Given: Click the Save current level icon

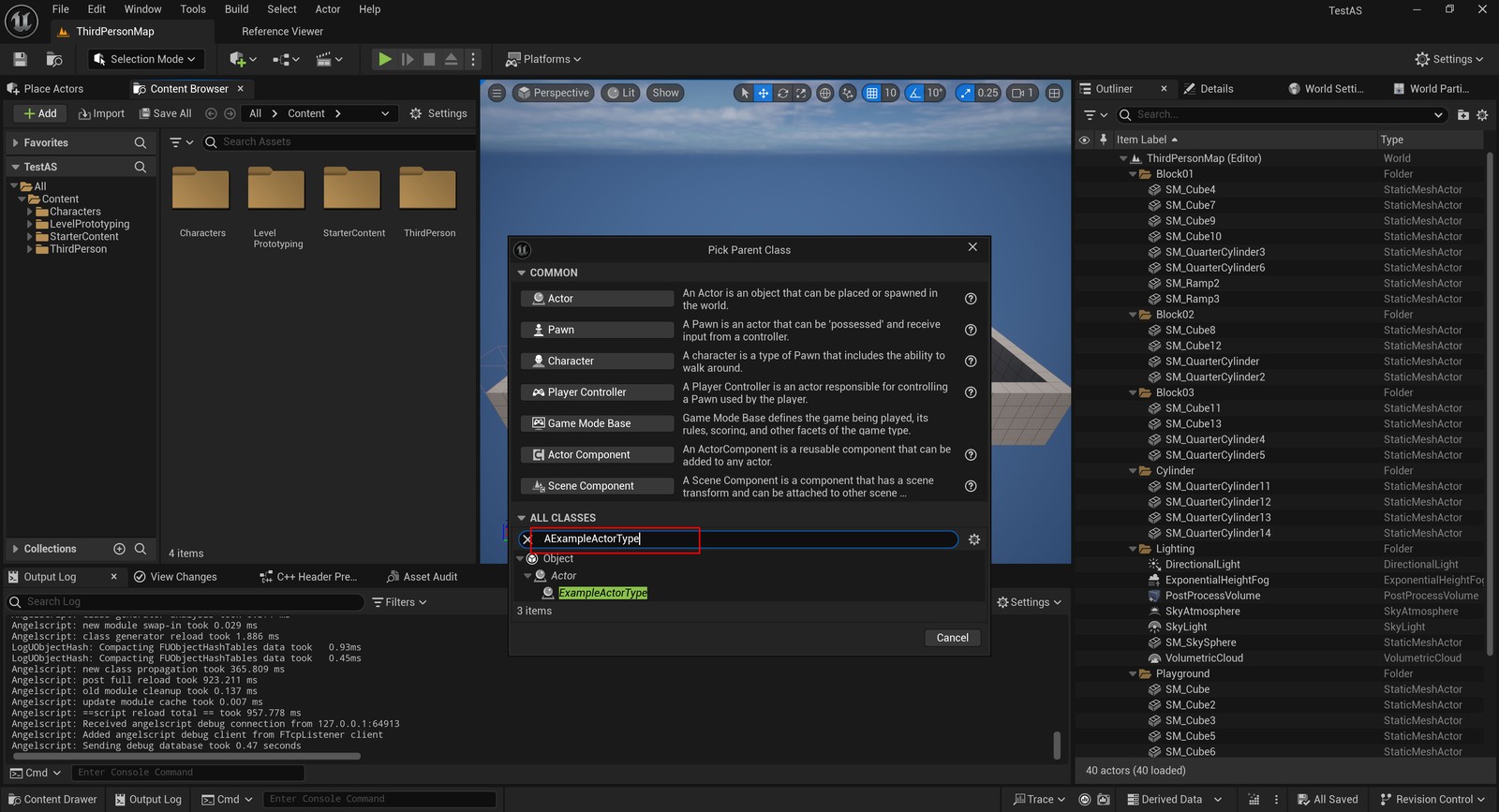Looking at the screenshot, I should click(20, 59).
